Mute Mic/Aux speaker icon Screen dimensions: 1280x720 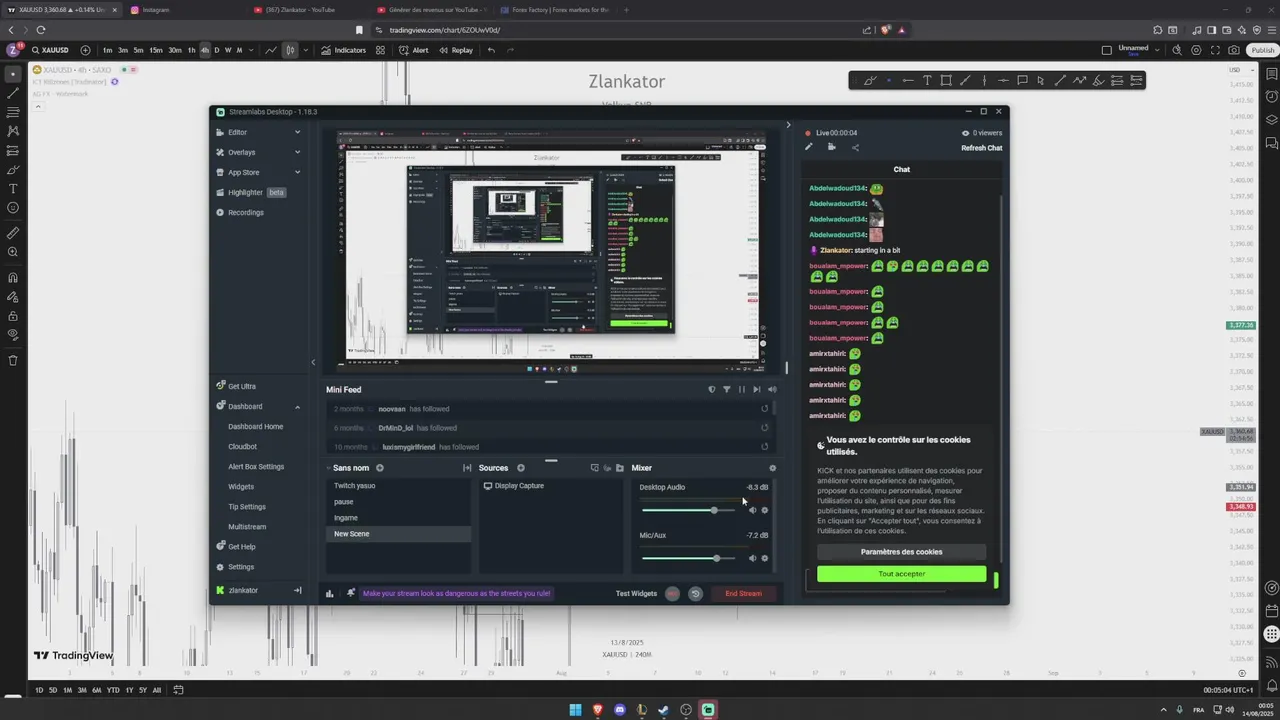point(753,558)
